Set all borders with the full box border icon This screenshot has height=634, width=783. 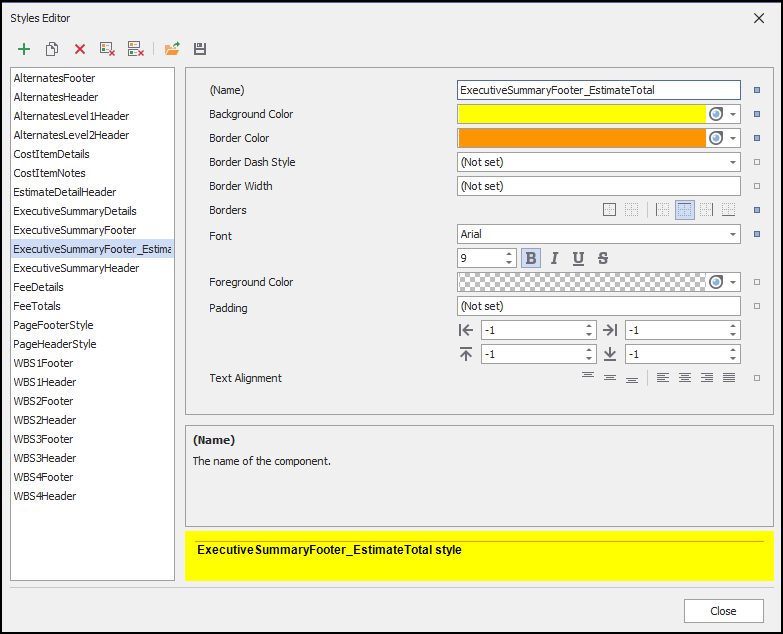tap(609, 210)
